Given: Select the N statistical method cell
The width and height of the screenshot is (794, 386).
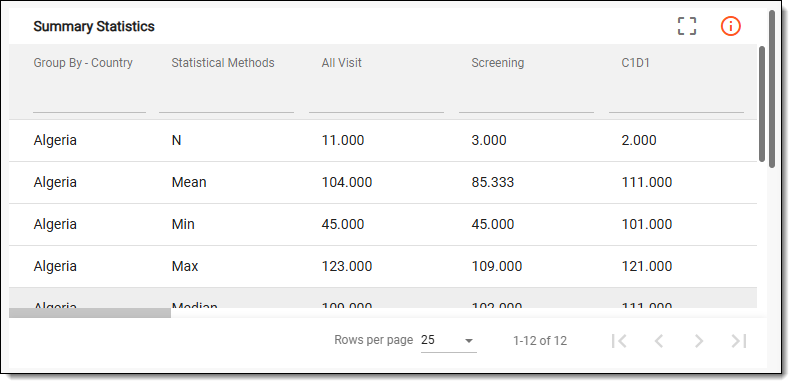Looking at the screenshot, I should coord(176,140).
